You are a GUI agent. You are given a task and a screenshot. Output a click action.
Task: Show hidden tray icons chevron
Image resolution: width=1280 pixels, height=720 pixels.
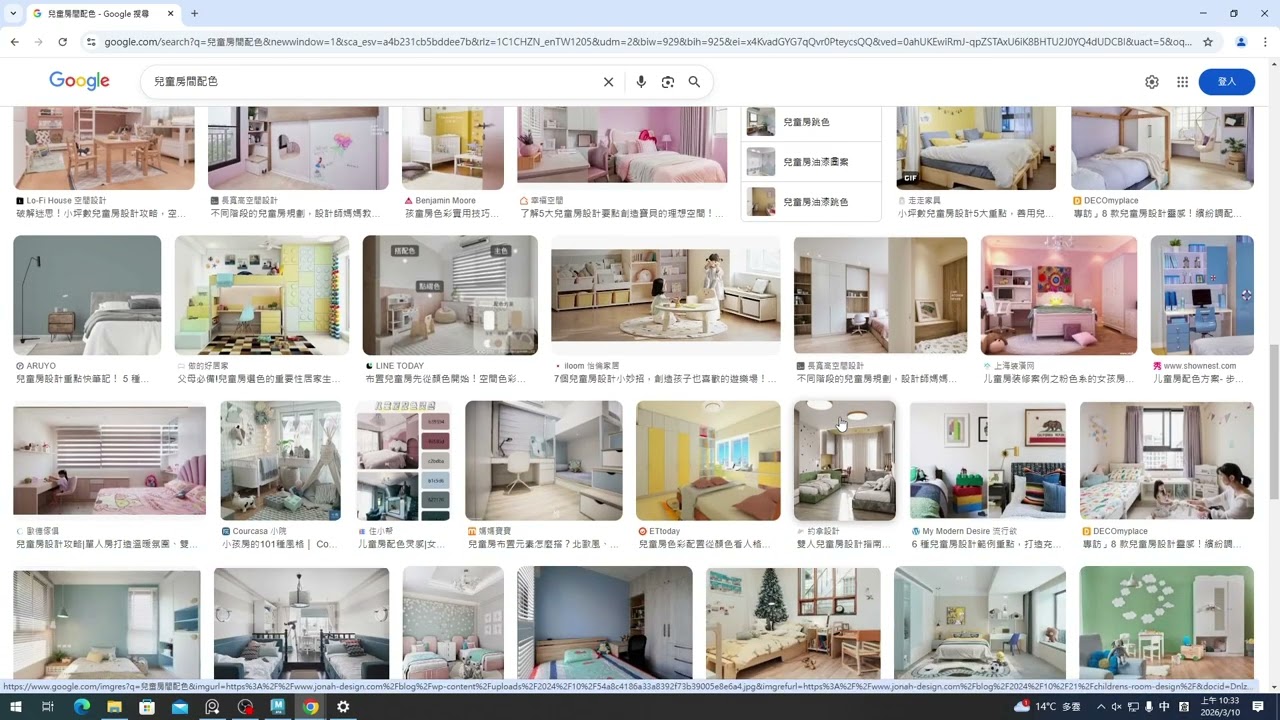(x=1100, y=707)
